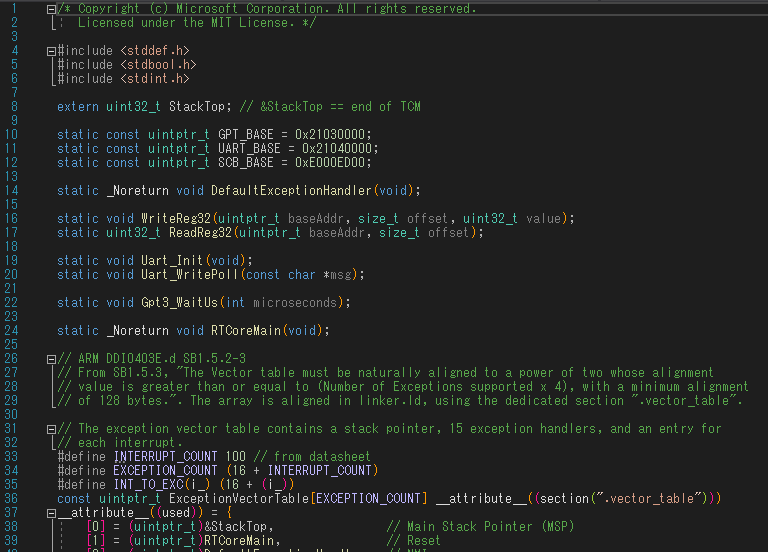Click the RTCoreMain declaration on line 24
The image size is (768, 552).
click(x=246, y=331)
